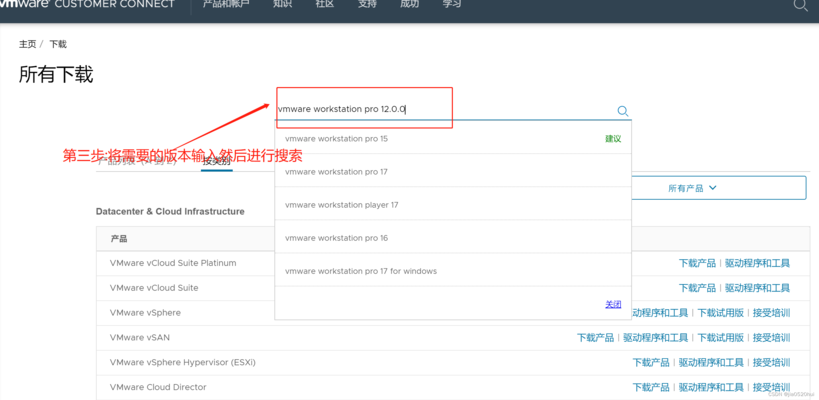Click 下载产品 for VMware vCloud Suite Platinum
Viewport: 819px width, 400px height.
697,263
